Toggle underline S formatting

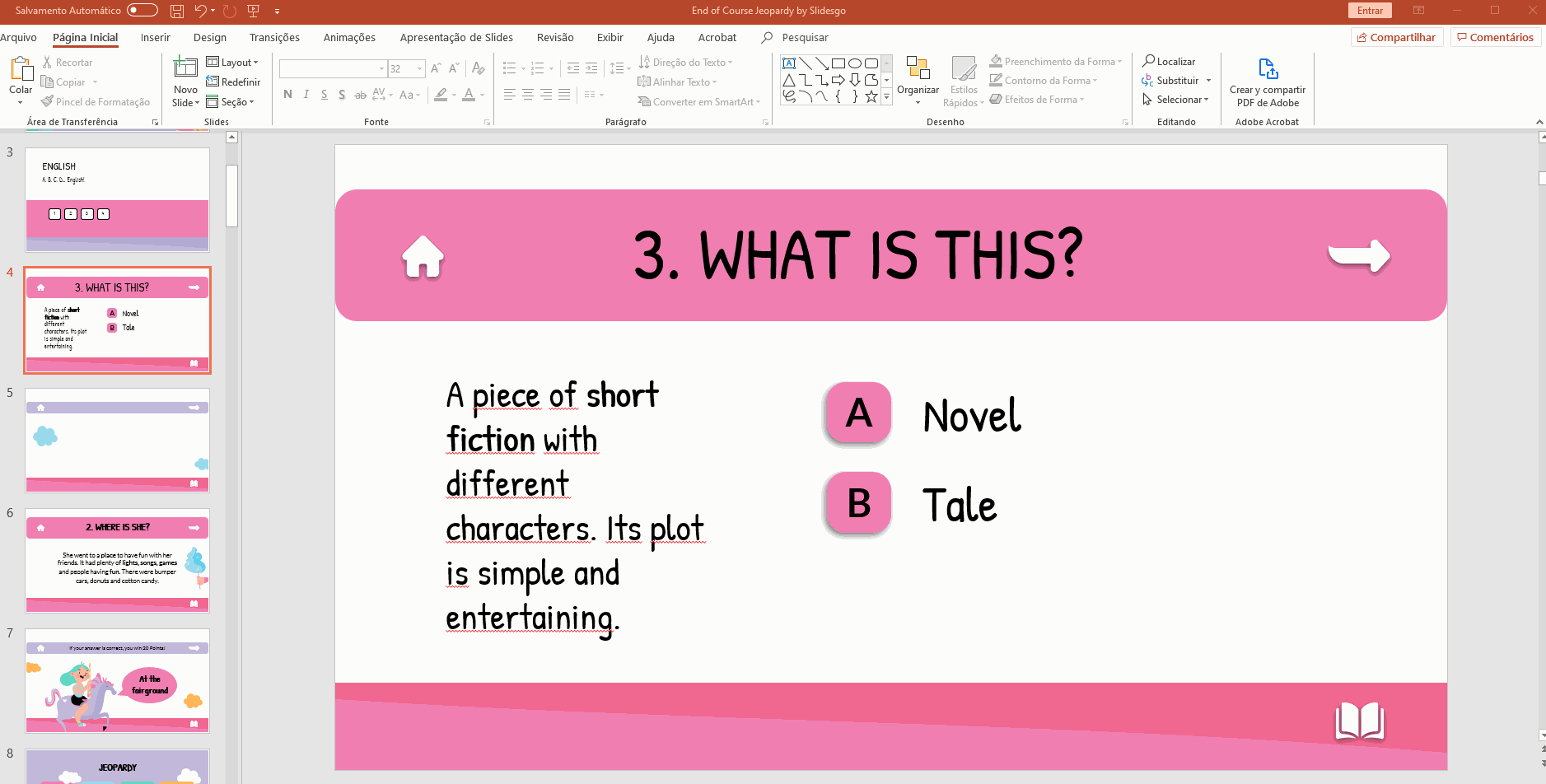pos(324,95)
